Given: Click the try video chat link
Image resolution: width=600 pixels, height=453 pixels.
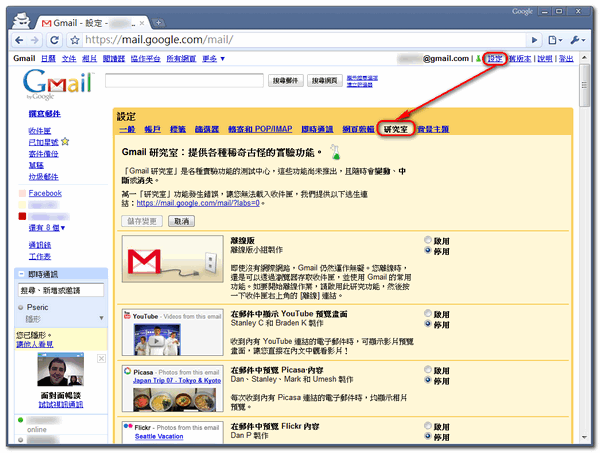Looking at the screenshot, I should click(x=61, y=404).
